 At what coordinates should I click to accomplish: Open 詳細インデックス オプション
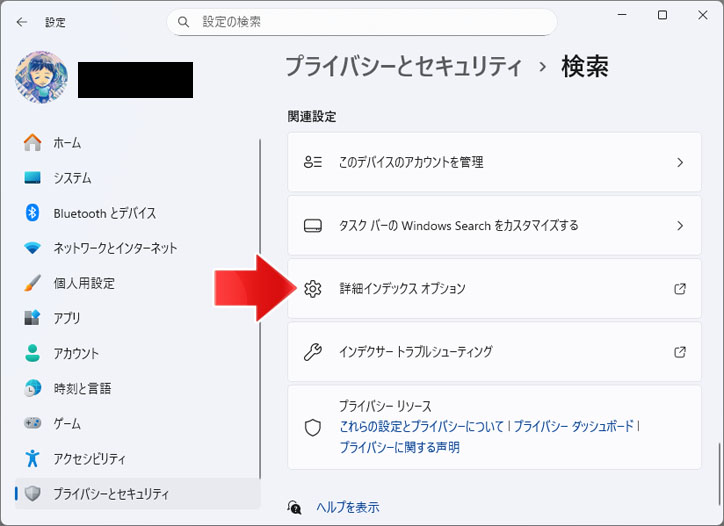click(x=402, y=289)
